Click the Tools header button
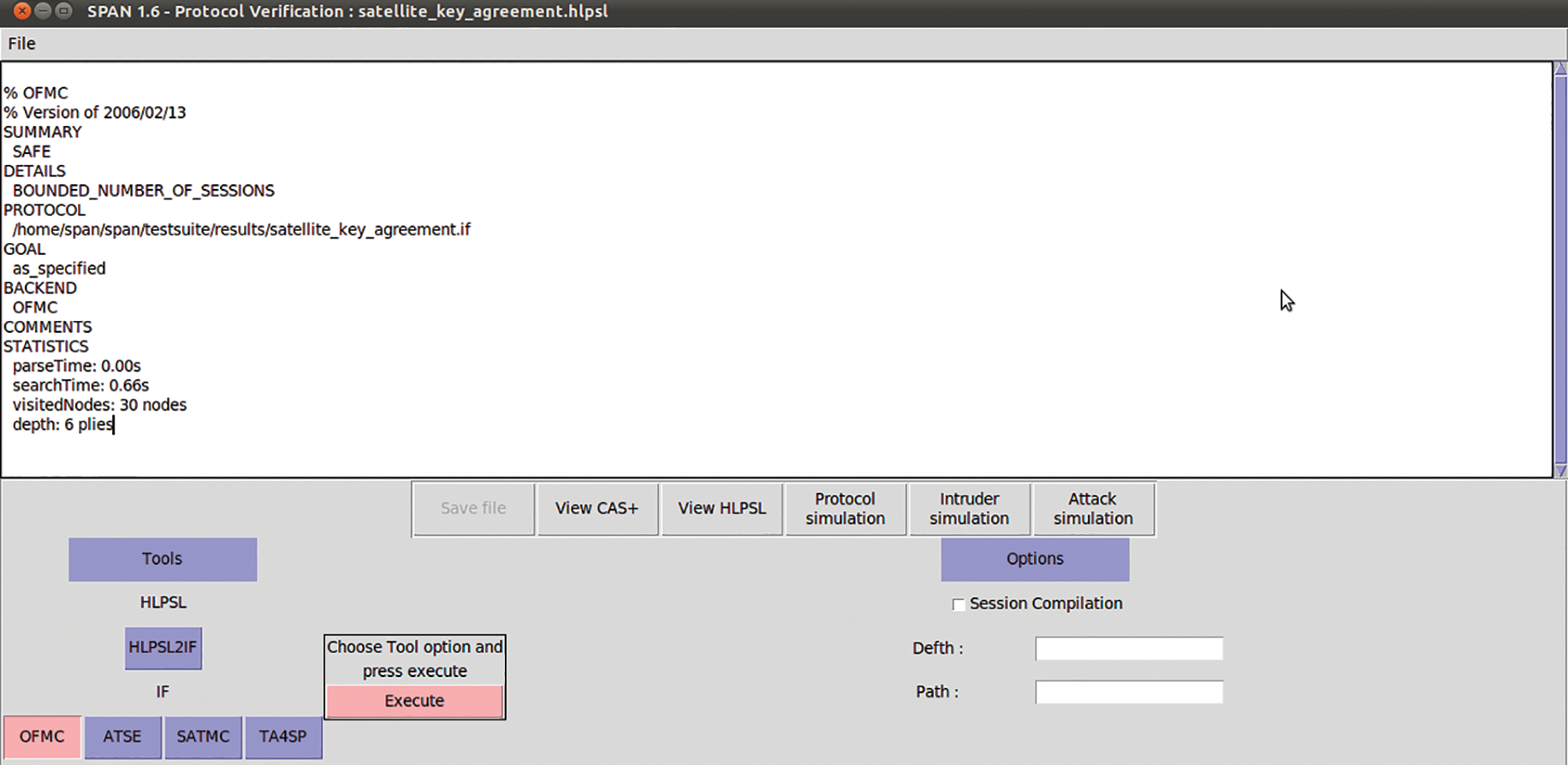Viewport: 1568px width, 765px height. 163,559
